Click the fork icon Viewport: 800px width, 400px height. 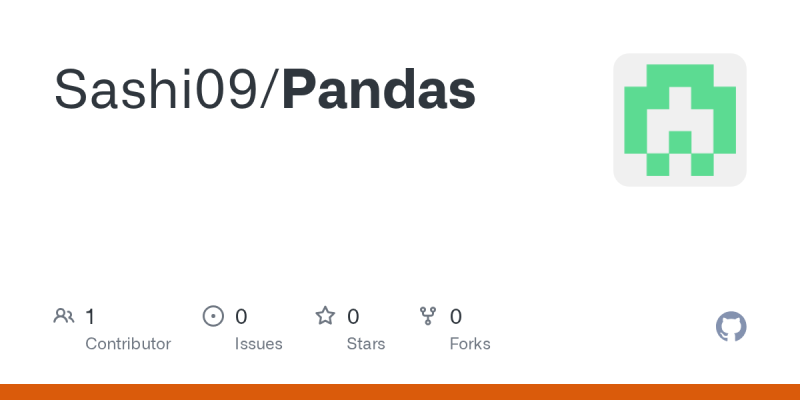(428, 317)
